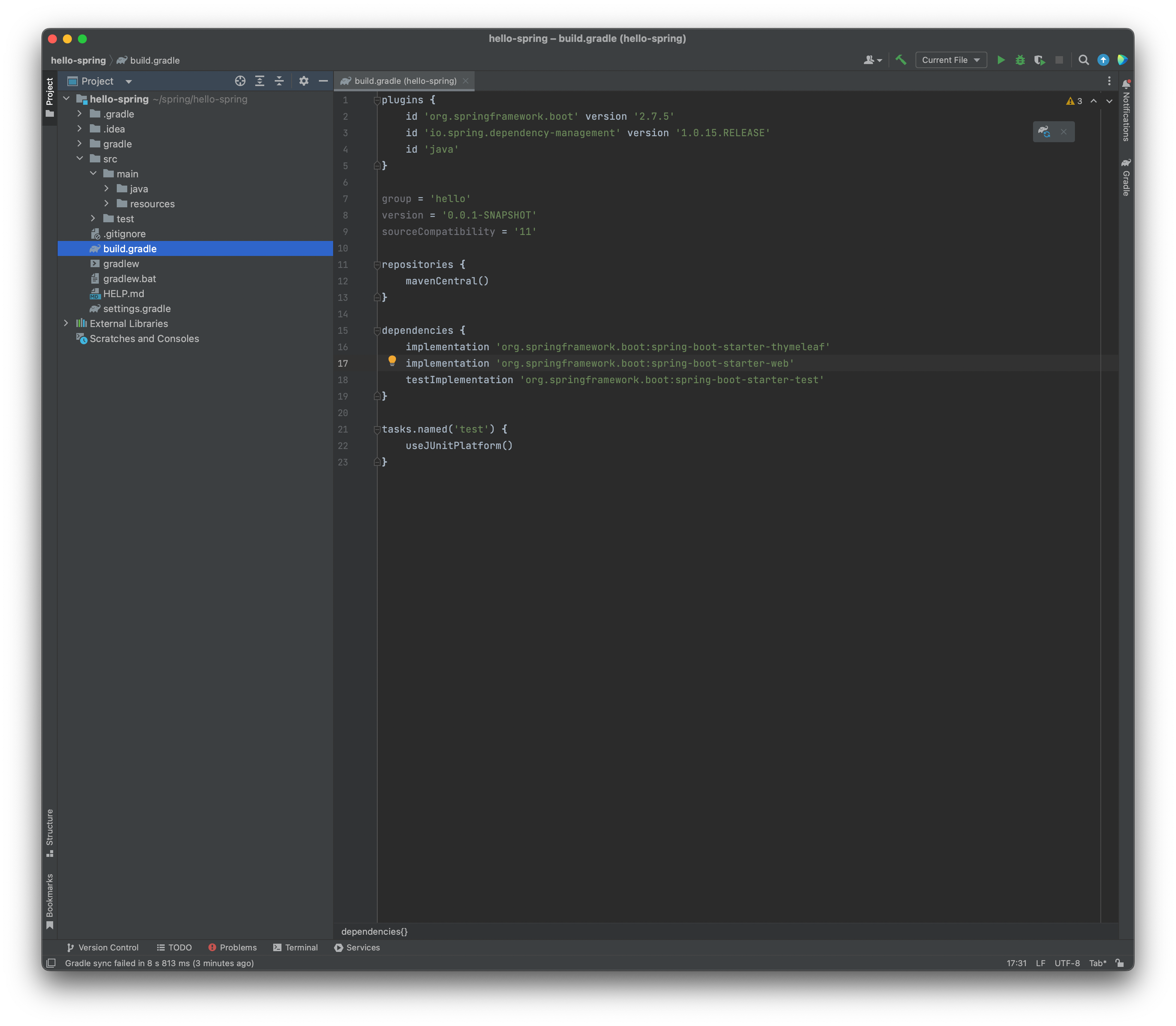The height and width of the screenshot is (1026, 1176).
Task: Open the Project view selector dropdown
Action: click(100, 81)
